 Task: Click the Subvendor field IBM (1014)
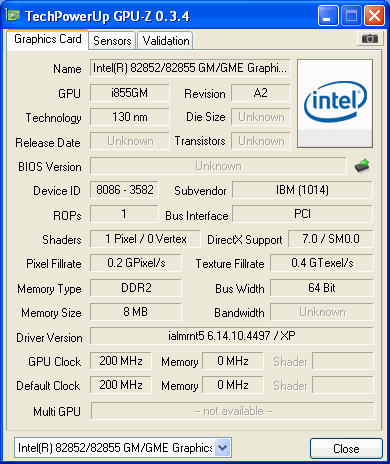(x=302, y=190)
